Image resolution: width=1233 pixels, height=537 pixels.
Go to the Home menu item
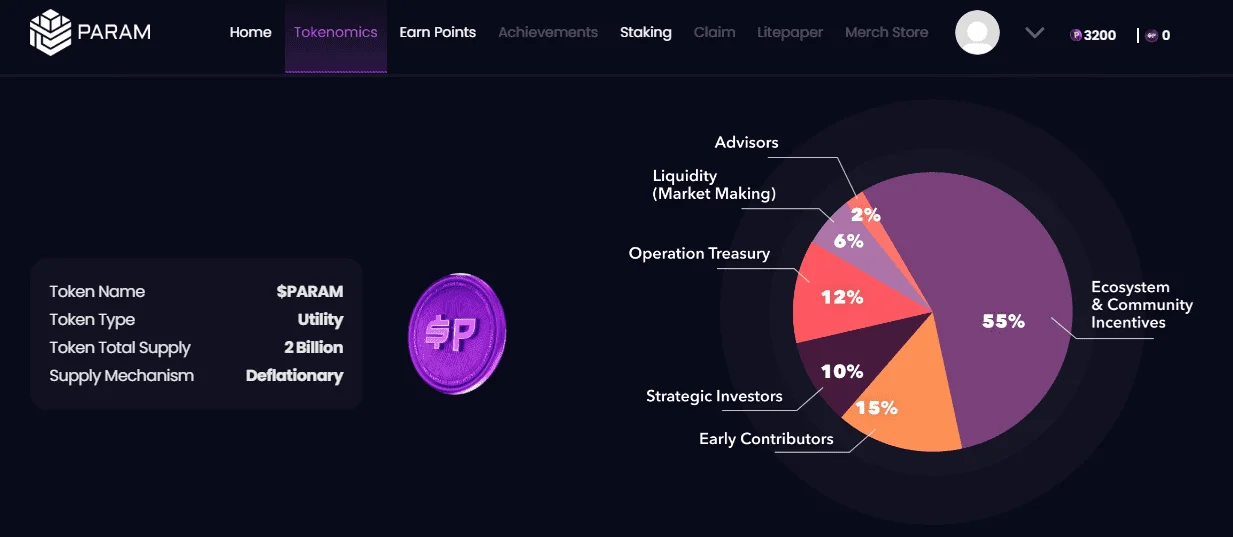(250, 32)
